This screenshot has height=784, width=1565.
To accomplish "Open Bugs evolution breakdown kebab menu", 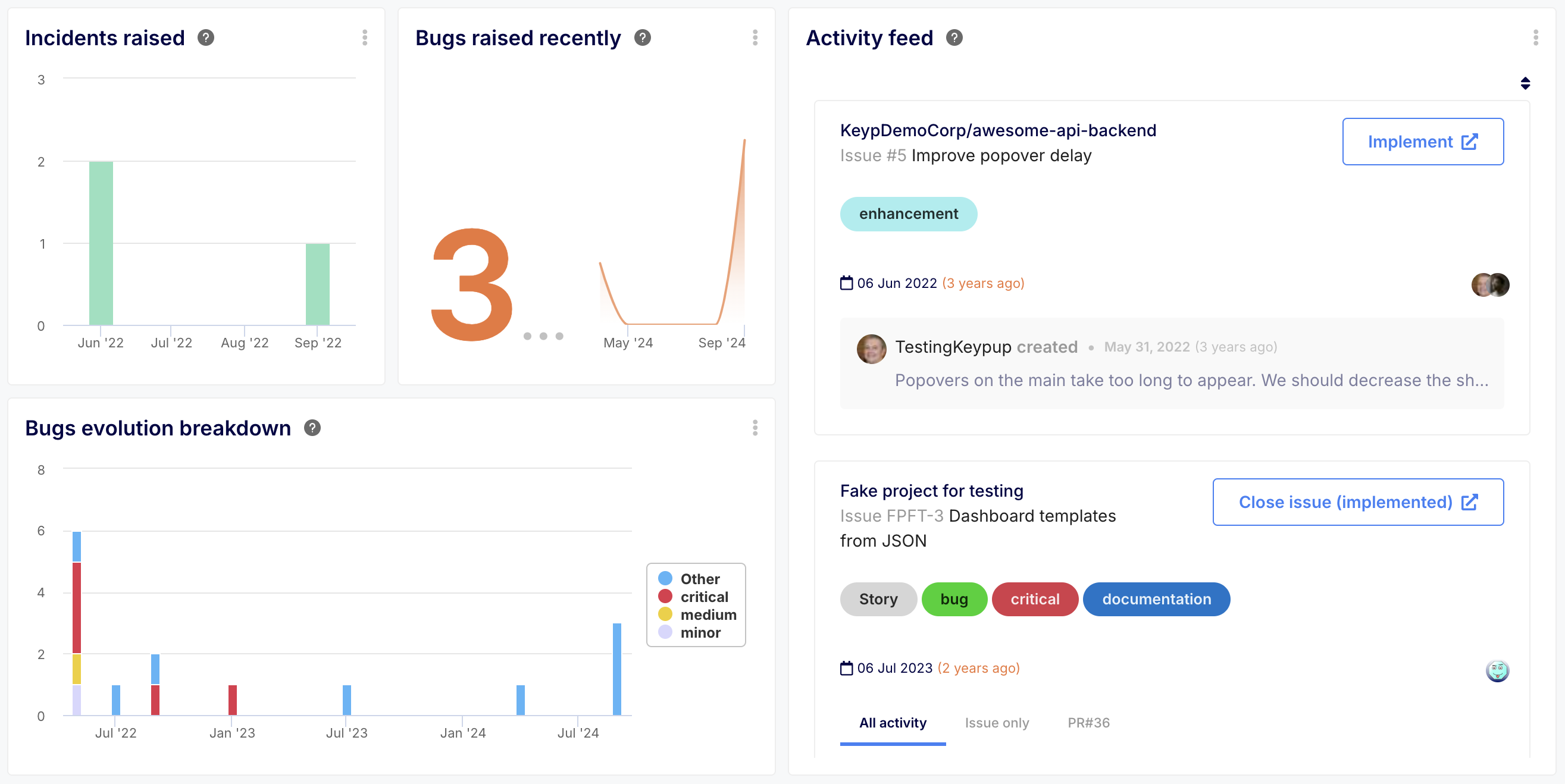I will coord(755,428).
